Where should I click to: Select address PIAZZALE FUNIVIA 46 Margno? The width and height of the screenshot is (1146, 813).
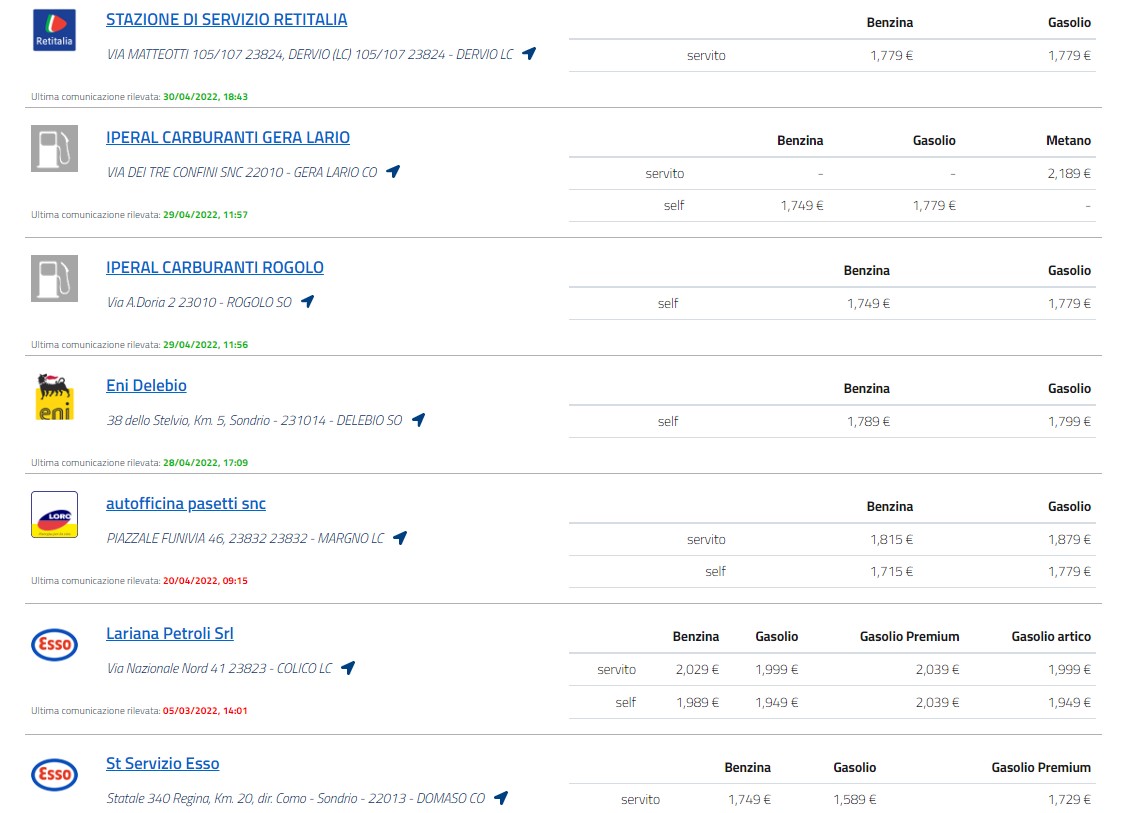245,538
